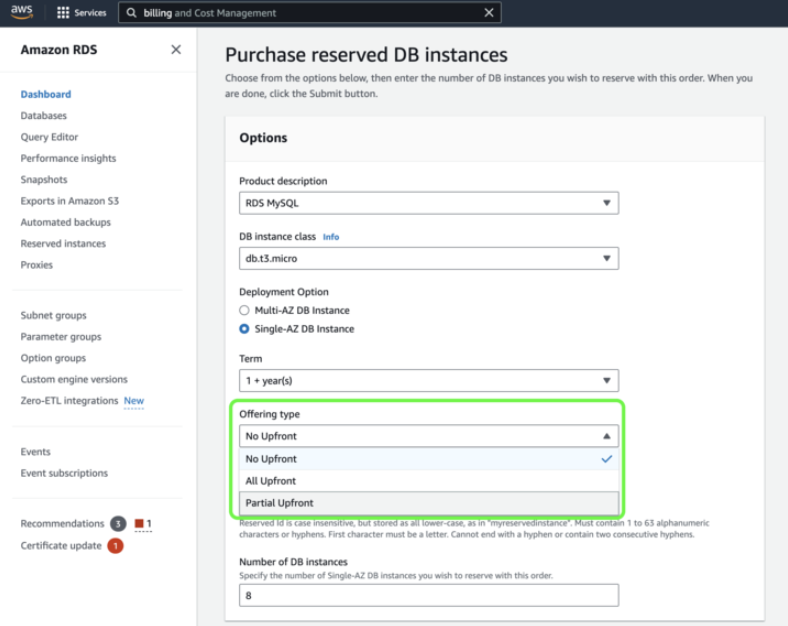The height and width of the screenshot is (626, 788).
Task: Open Automated backups page
Action: tap(66, 223)
